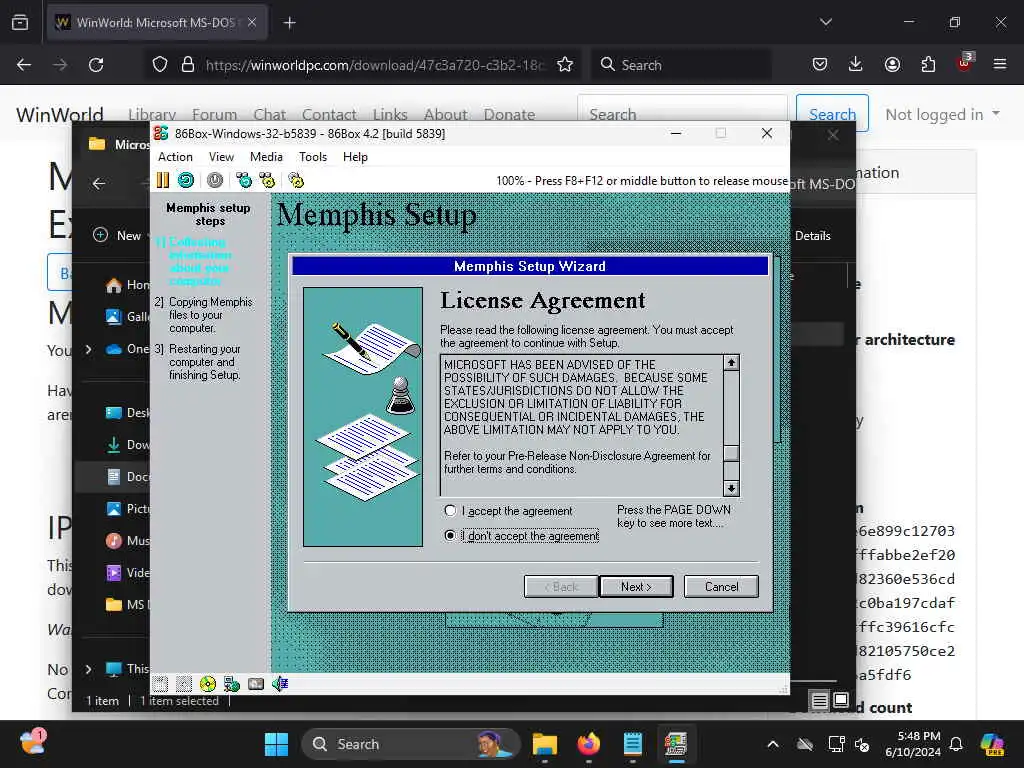Click the license text scroll up arrow
The width and height of the screenshot is (1024, 768).
click(731, 362)
